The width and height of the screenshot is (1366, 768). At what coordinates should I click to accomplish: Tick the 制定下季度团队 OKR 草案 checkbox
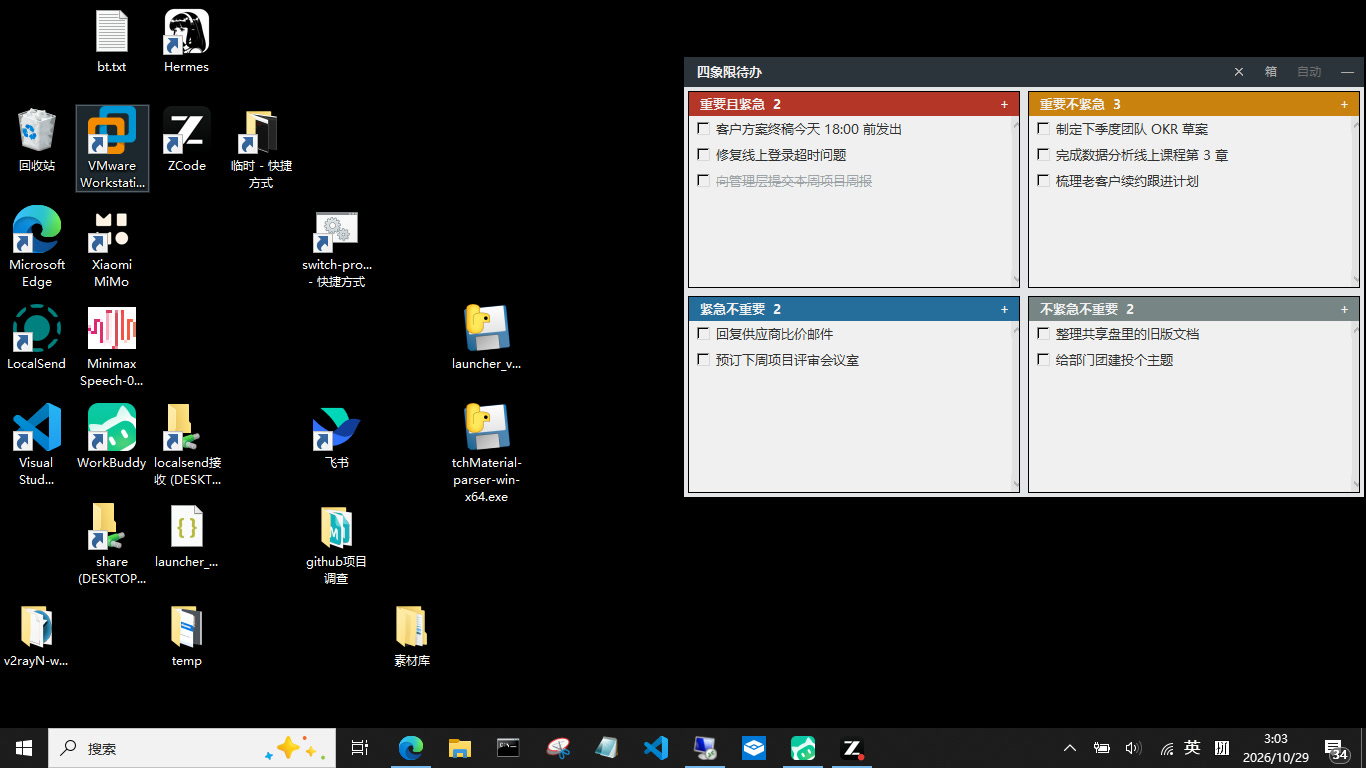tap(1044, 129)
